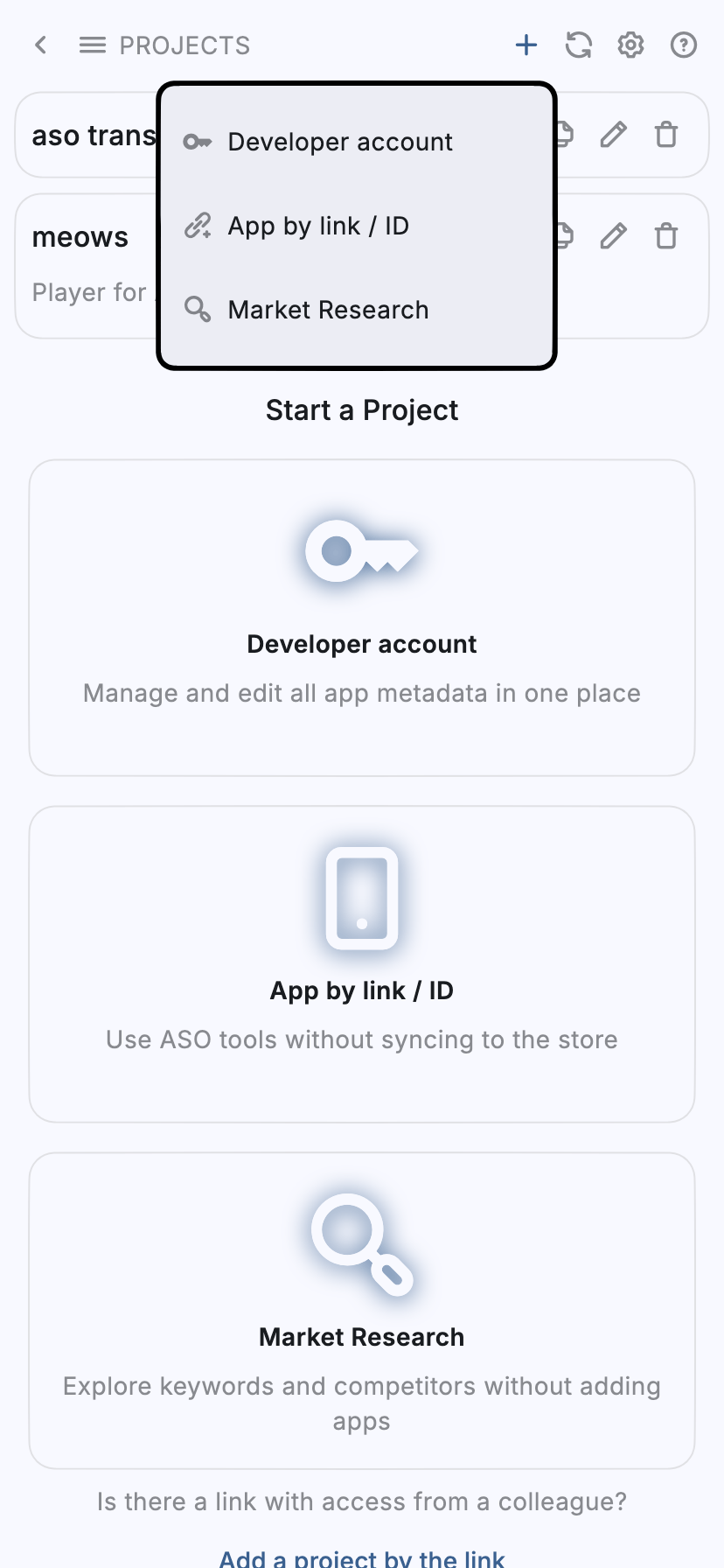The height and width of the screenshot is (1568, 724).
Task: Refresh the projects list
Action: (578, 45)
